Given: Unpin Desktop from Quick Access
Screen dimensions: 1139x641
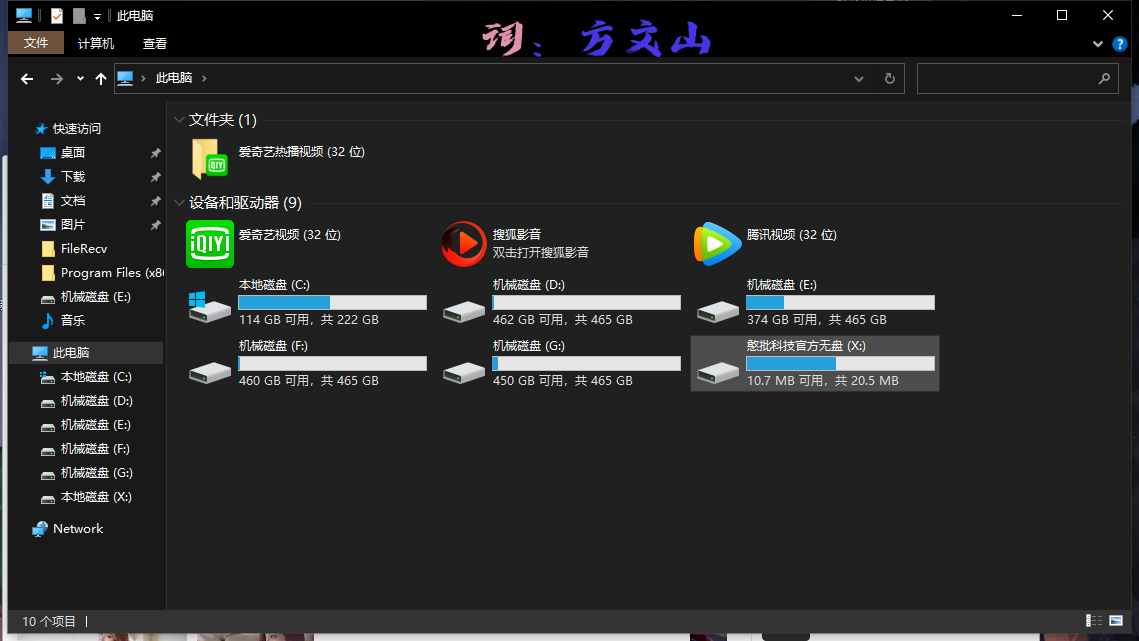Looking at the screenshot, I should pos(155,153).
